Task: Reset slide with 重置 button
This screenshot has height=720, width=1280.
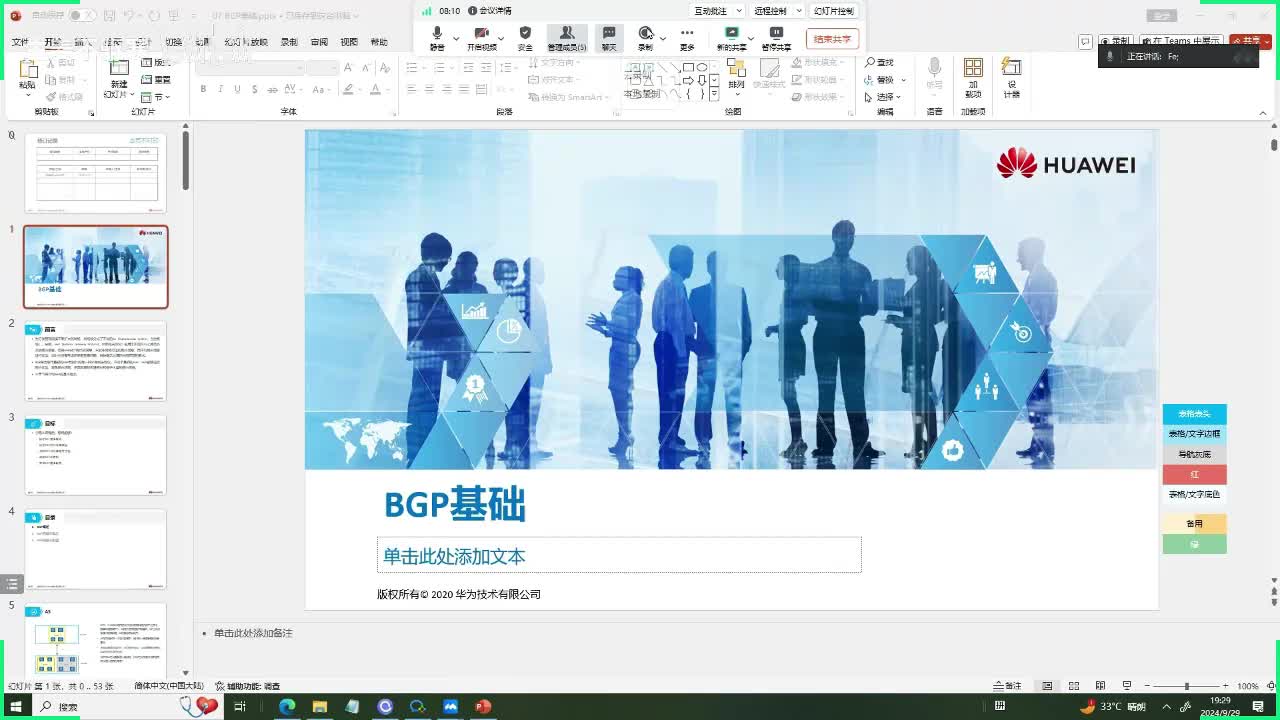Action: [x=156, y=80]
